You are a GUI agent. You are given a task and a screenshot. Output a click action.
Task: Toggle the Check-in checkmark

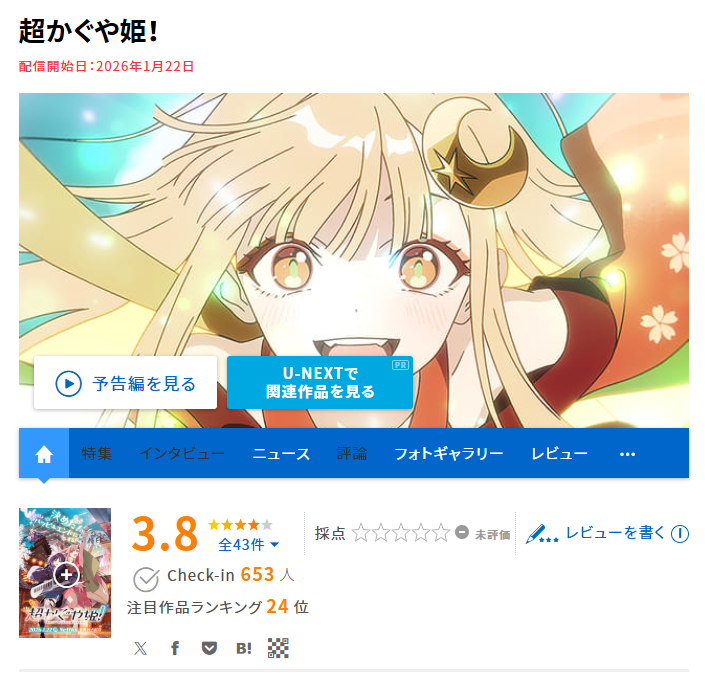coord(146,579)
